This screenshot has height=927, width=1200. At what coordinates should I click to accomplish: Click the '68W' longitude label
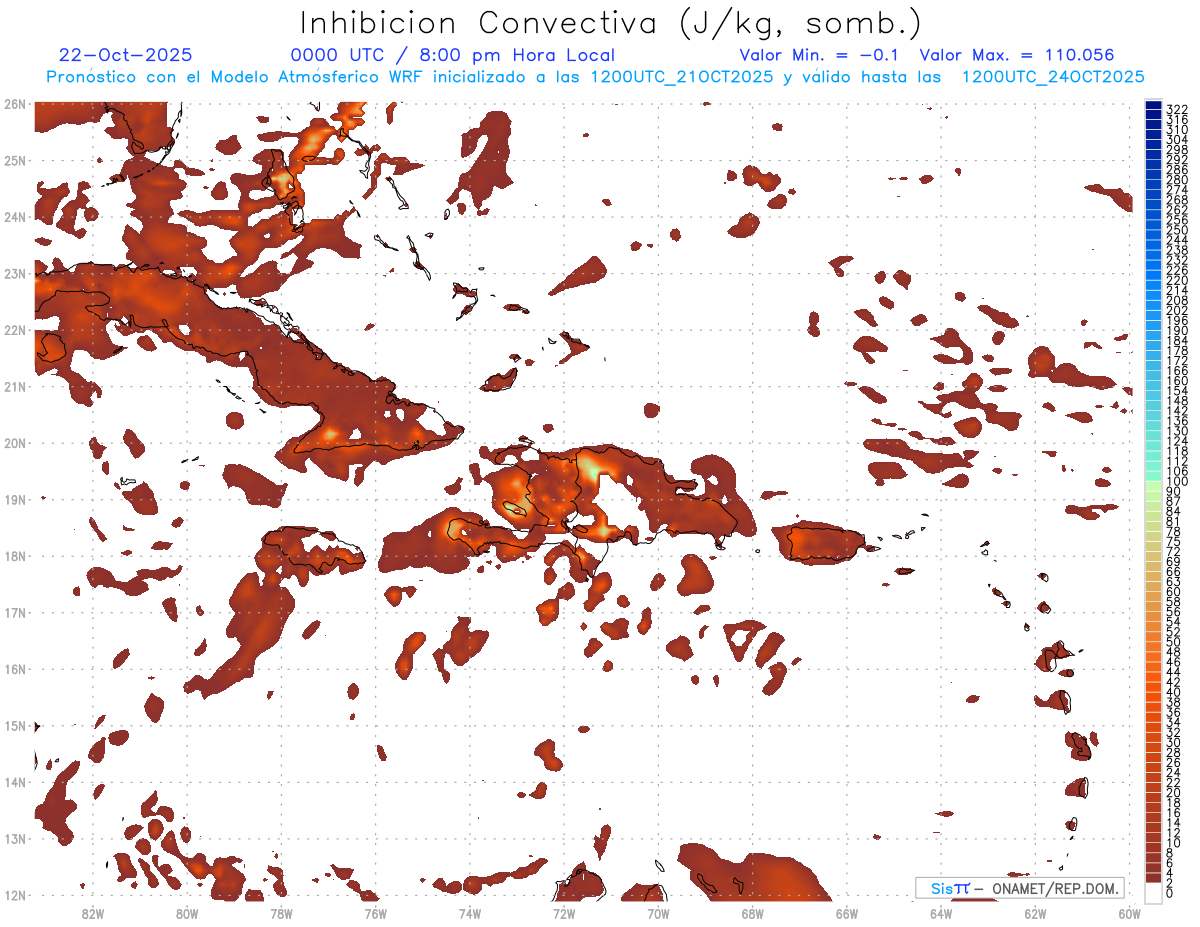pos(753,913)
